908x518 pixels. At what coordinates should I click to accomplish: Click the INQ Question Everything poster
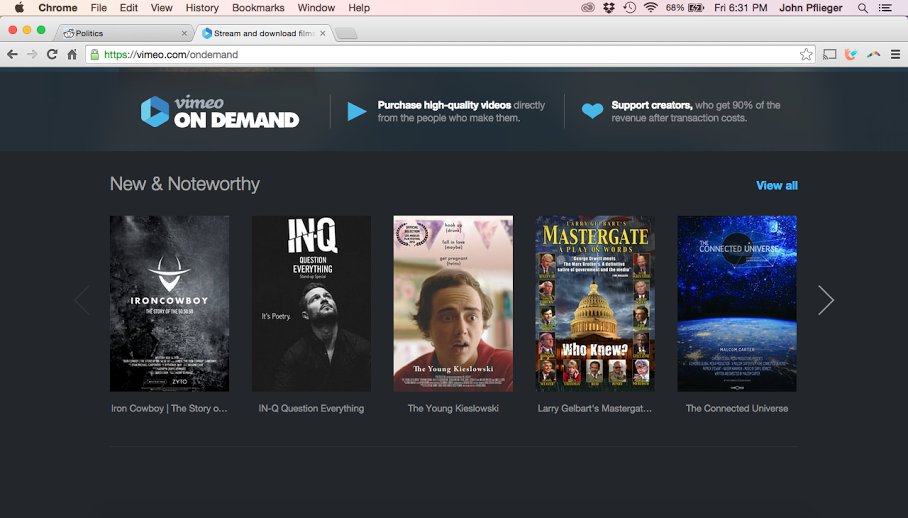(311, 303)
